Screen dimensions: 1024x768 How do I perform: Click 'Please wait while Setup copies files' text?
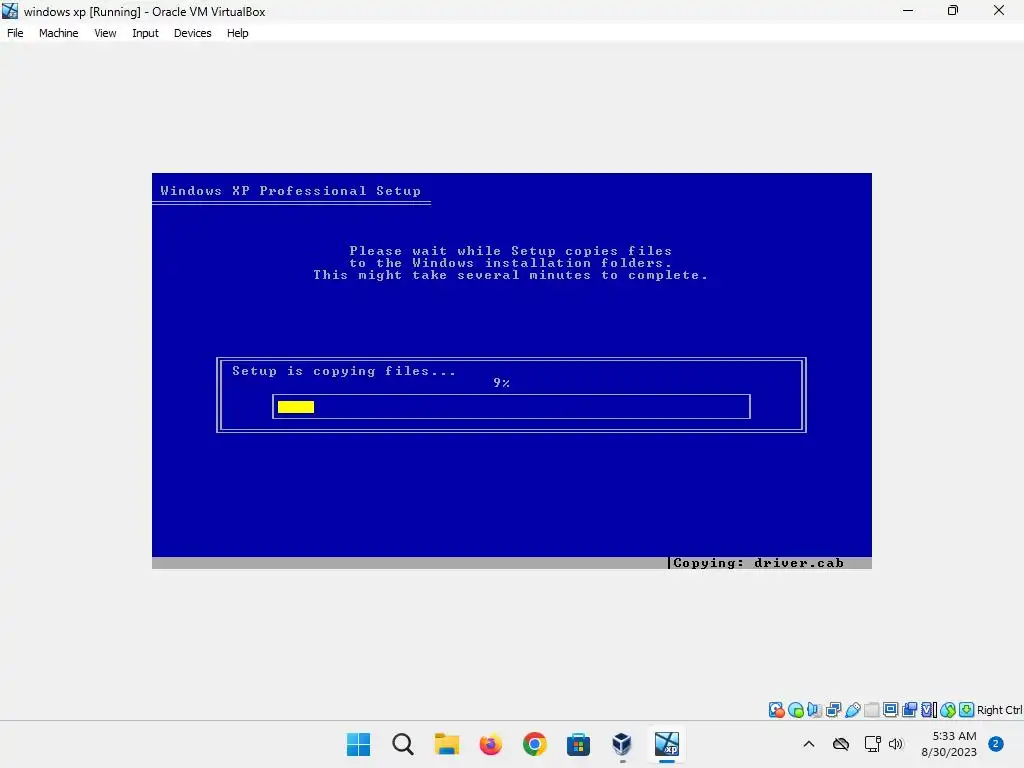511,251
